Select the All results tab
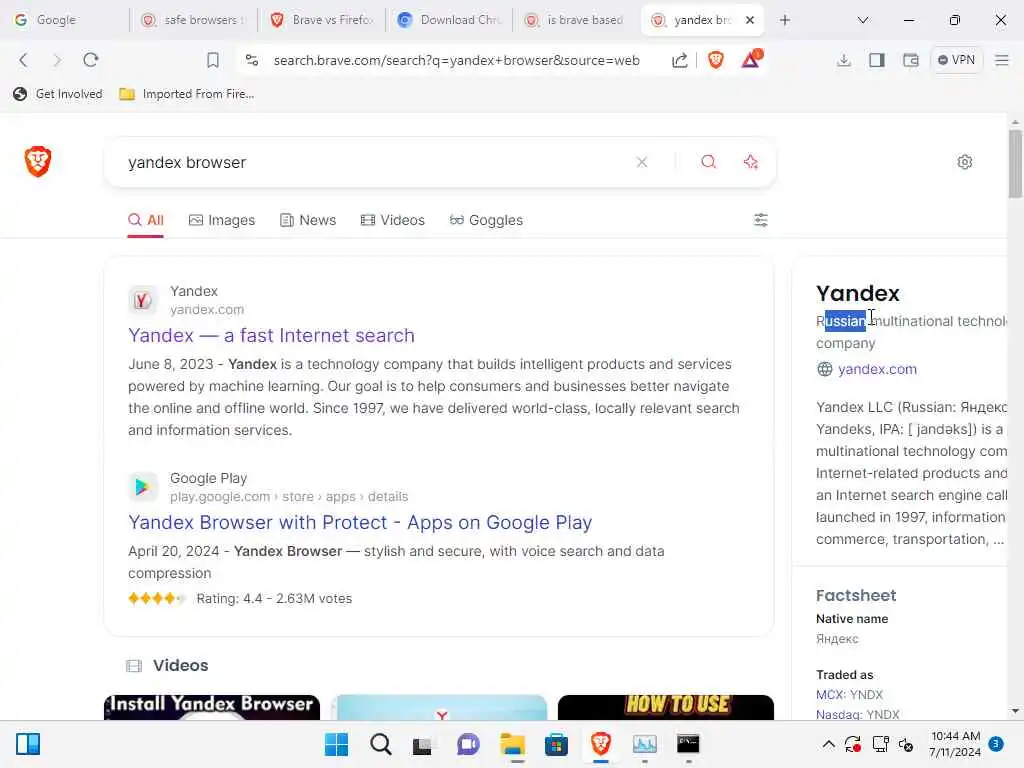Viewport: 1024px width, 768px height. 146,220
